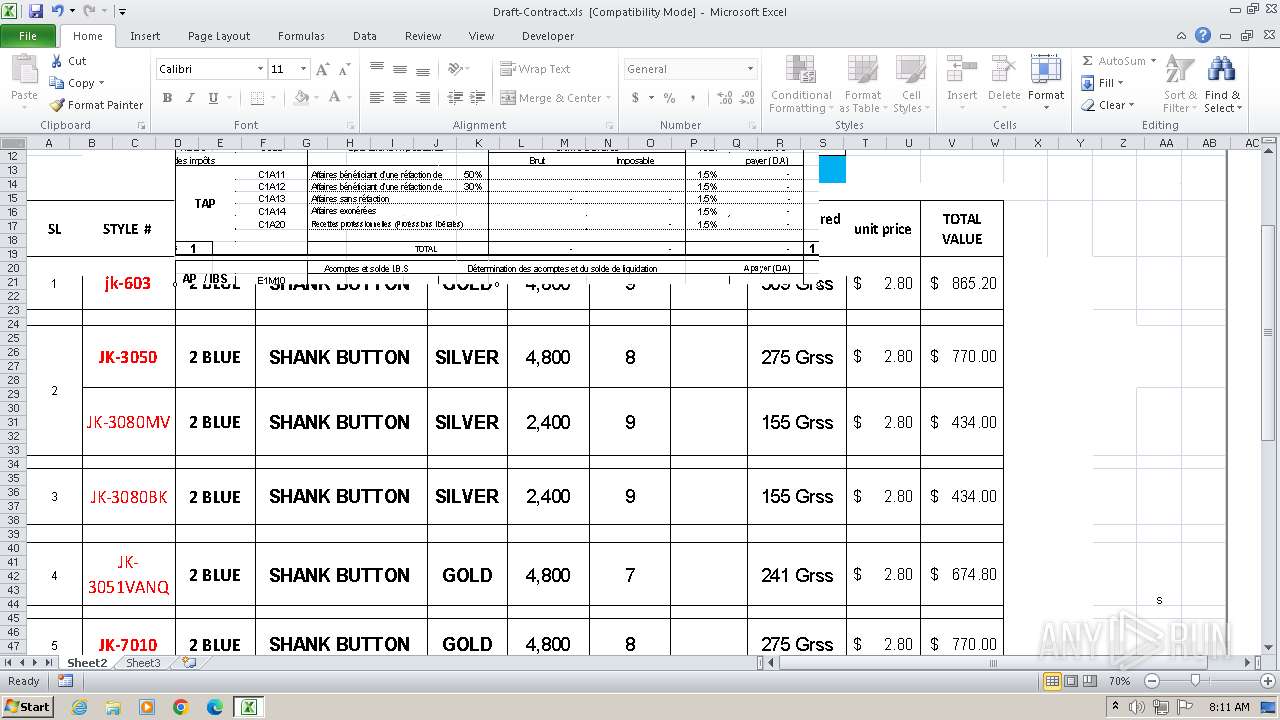Click the 70% zoom level button
Viewport: 1280px width, 720px height.
(1119, 681)
